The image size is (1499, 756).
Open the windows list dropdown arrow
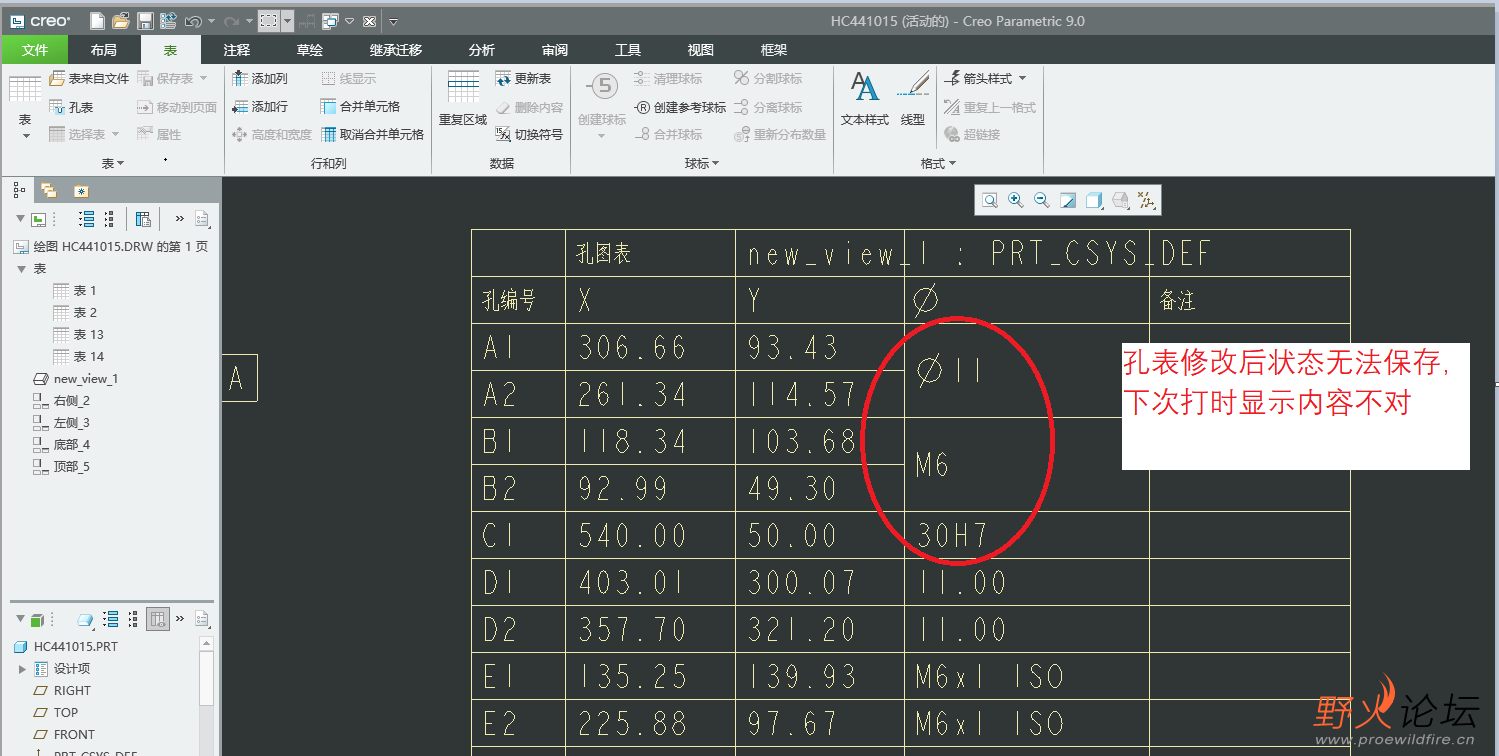349,21
